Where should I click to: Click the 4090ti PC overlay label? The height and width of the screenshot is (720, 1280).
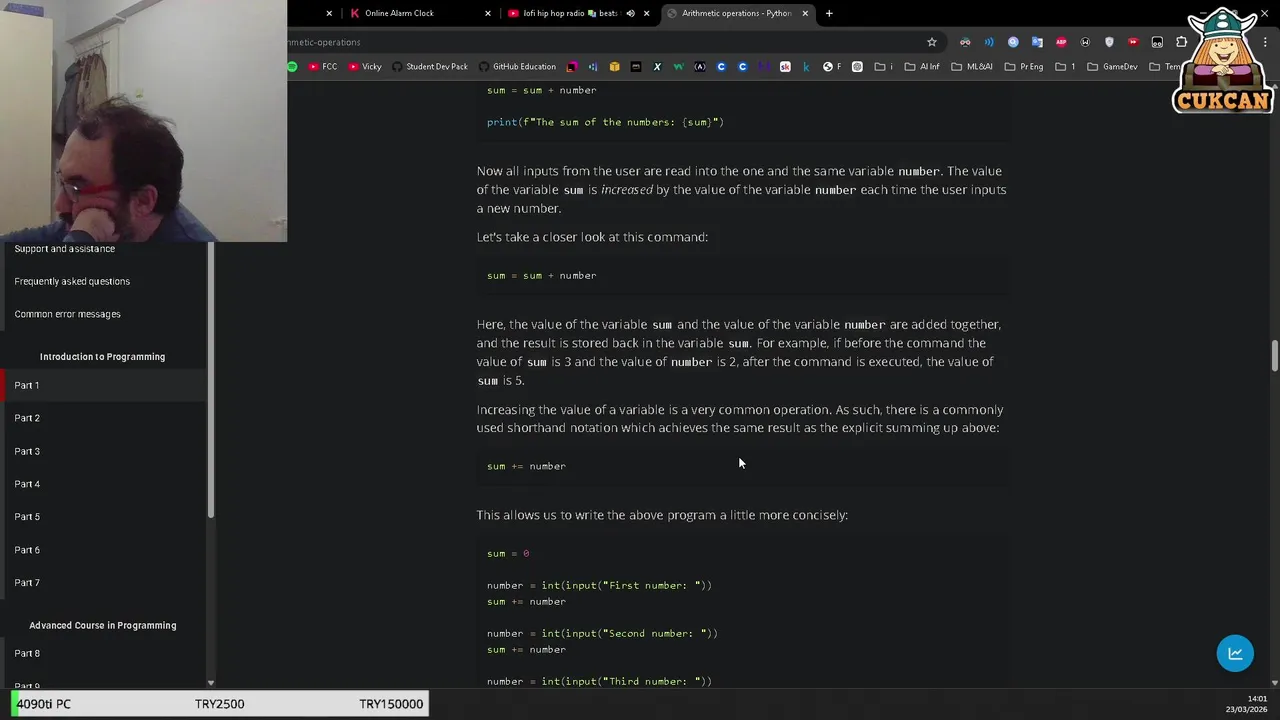point(43,704)
